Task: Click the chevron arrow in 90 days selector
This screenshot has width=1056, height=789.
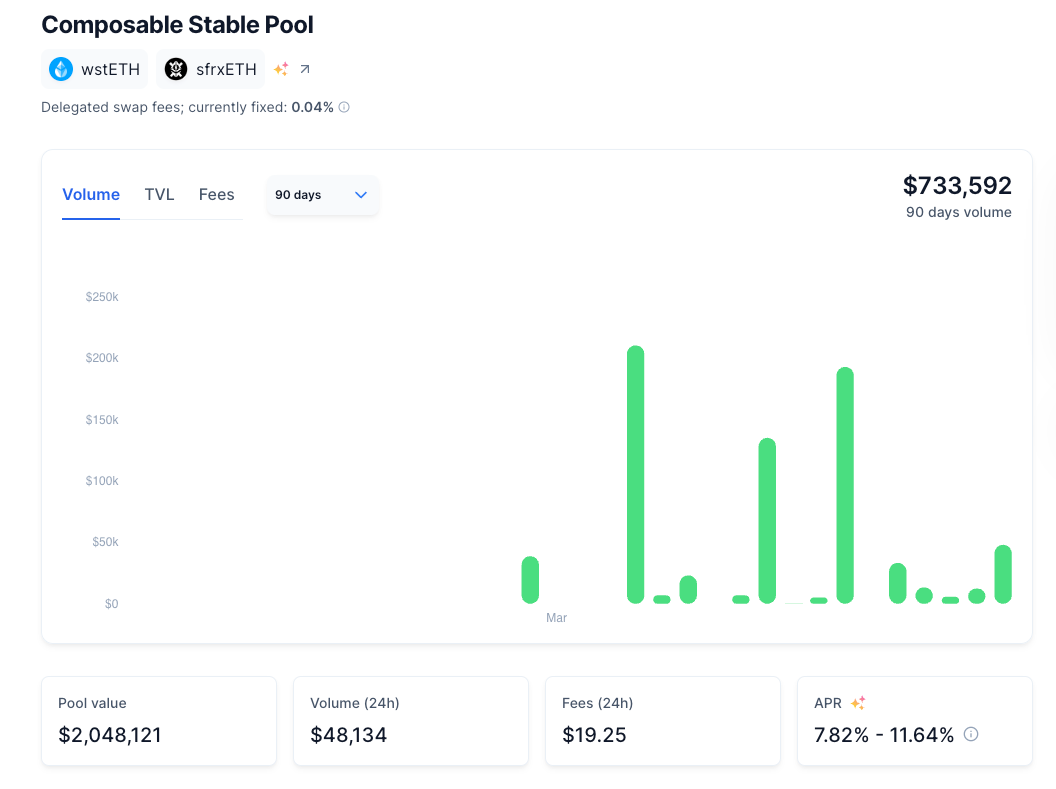Action: coord(361,195)
